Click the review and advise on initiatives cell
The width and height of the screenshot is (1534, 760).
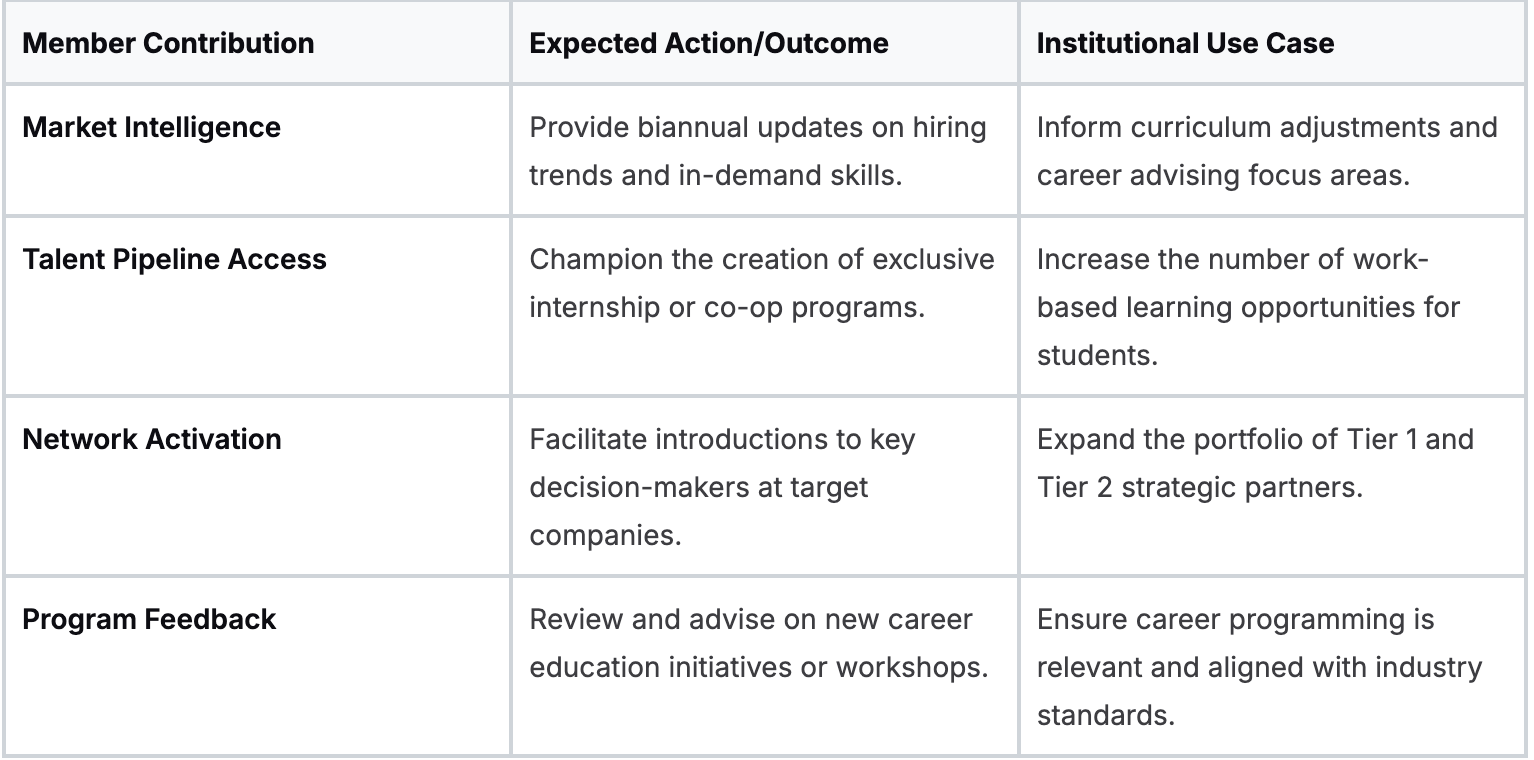pos(759,643)
